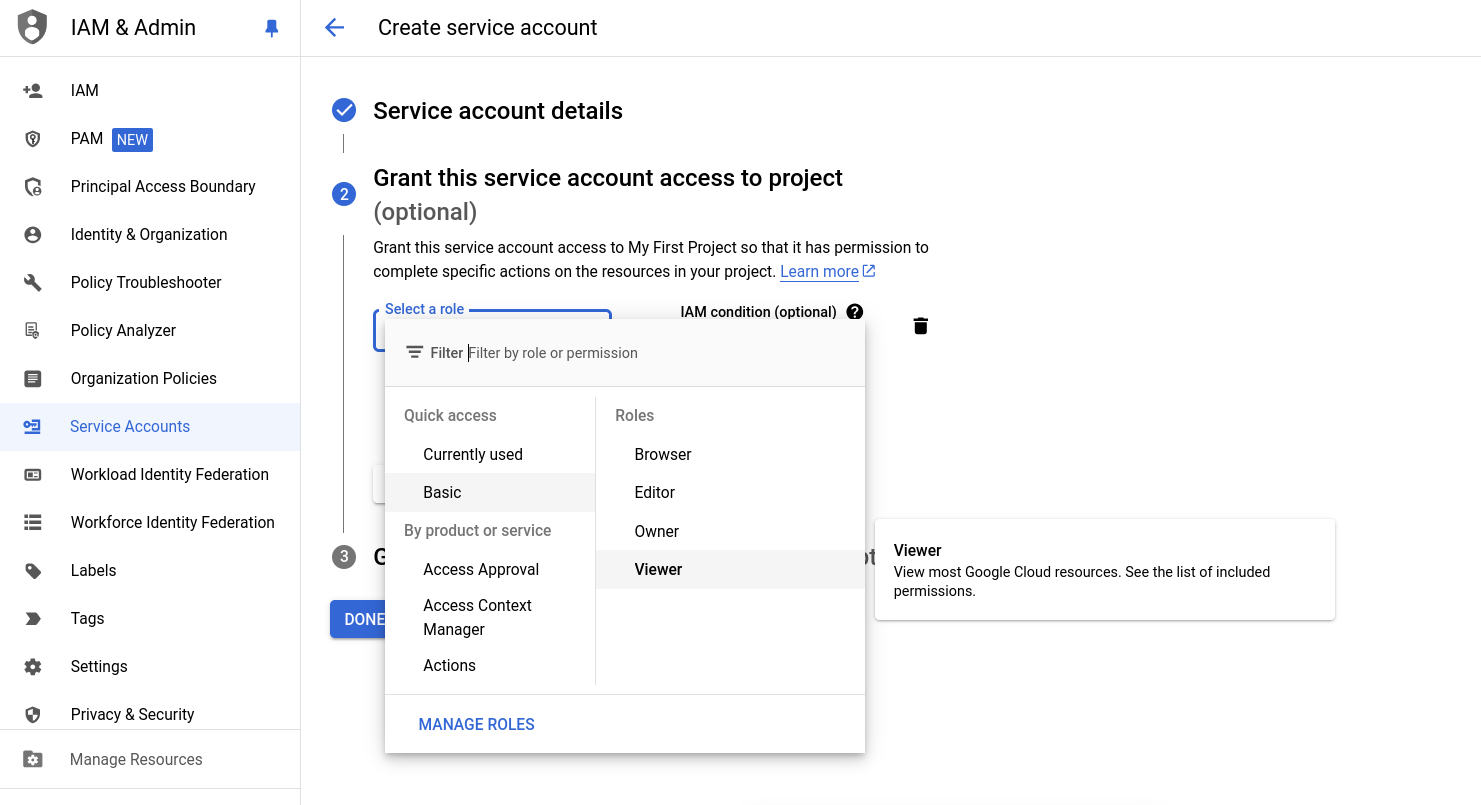Open Privacy & Security

(150, 715)
